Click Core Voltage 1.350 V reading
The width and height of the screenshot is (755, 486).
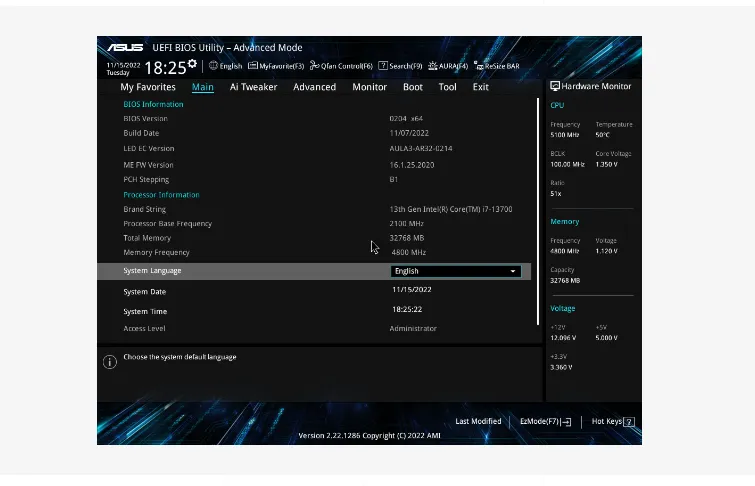607,164
